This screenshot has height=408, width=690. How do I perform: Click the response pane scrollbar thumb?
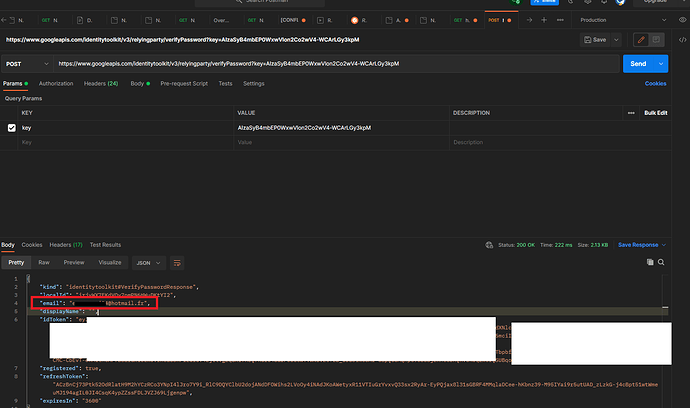pyautogui.click(x=665, y=308)
